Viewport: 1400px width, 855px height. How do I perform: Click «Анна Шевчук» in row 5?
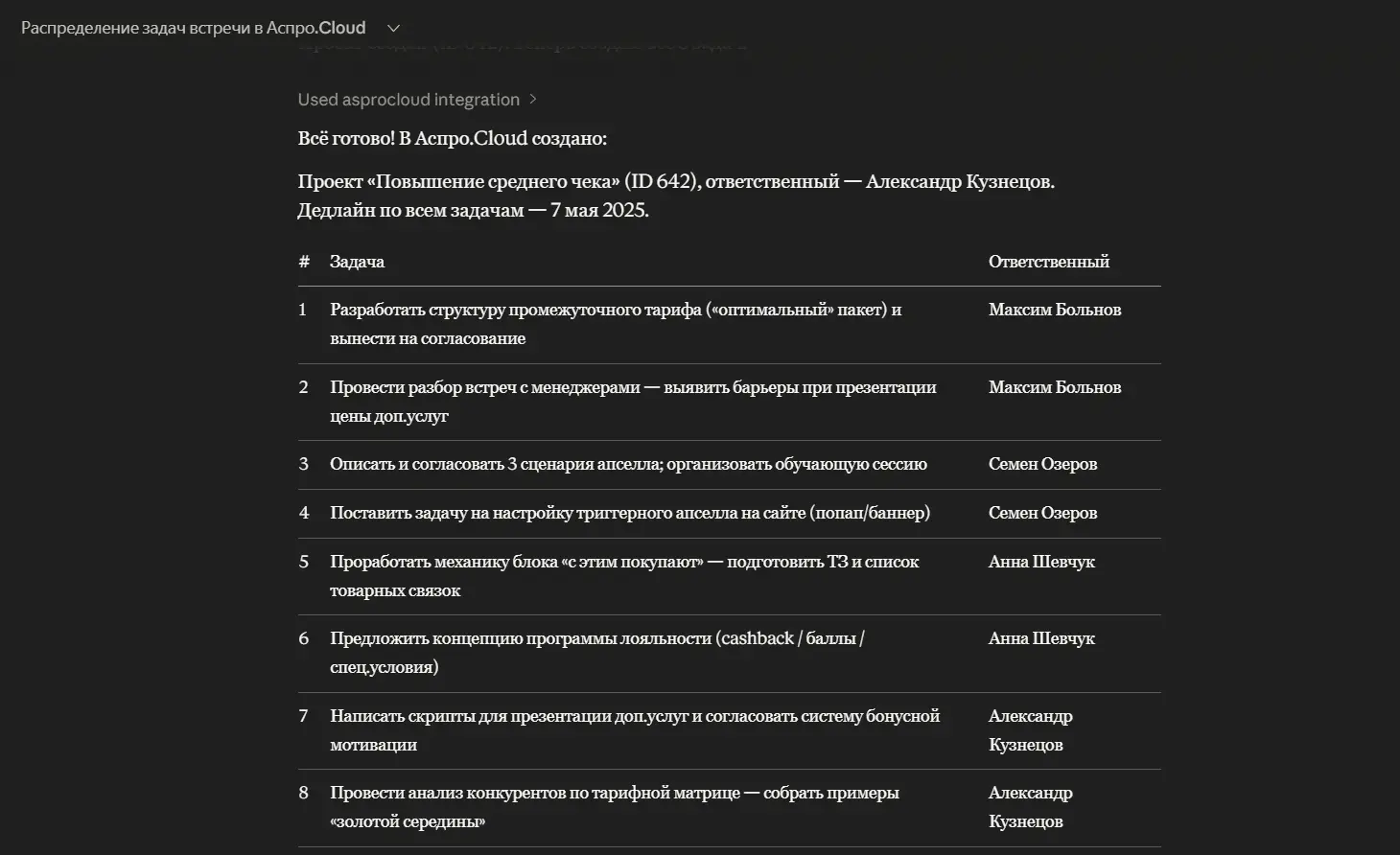pyautogui.click(x=1041, y=562)
